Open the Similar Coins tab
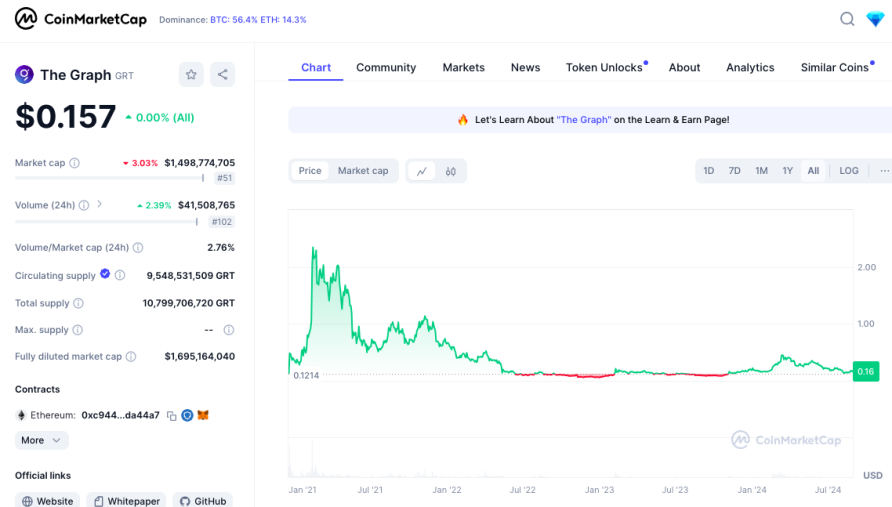 click(x=836, y=68)
